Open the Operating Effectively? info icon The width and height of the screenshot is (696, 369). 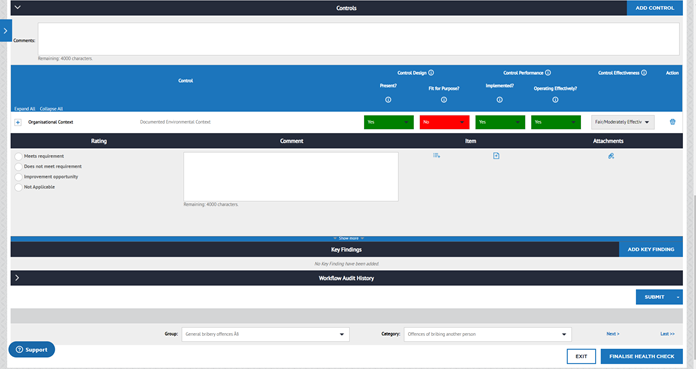pyautogui.click(x=555, y=100)
